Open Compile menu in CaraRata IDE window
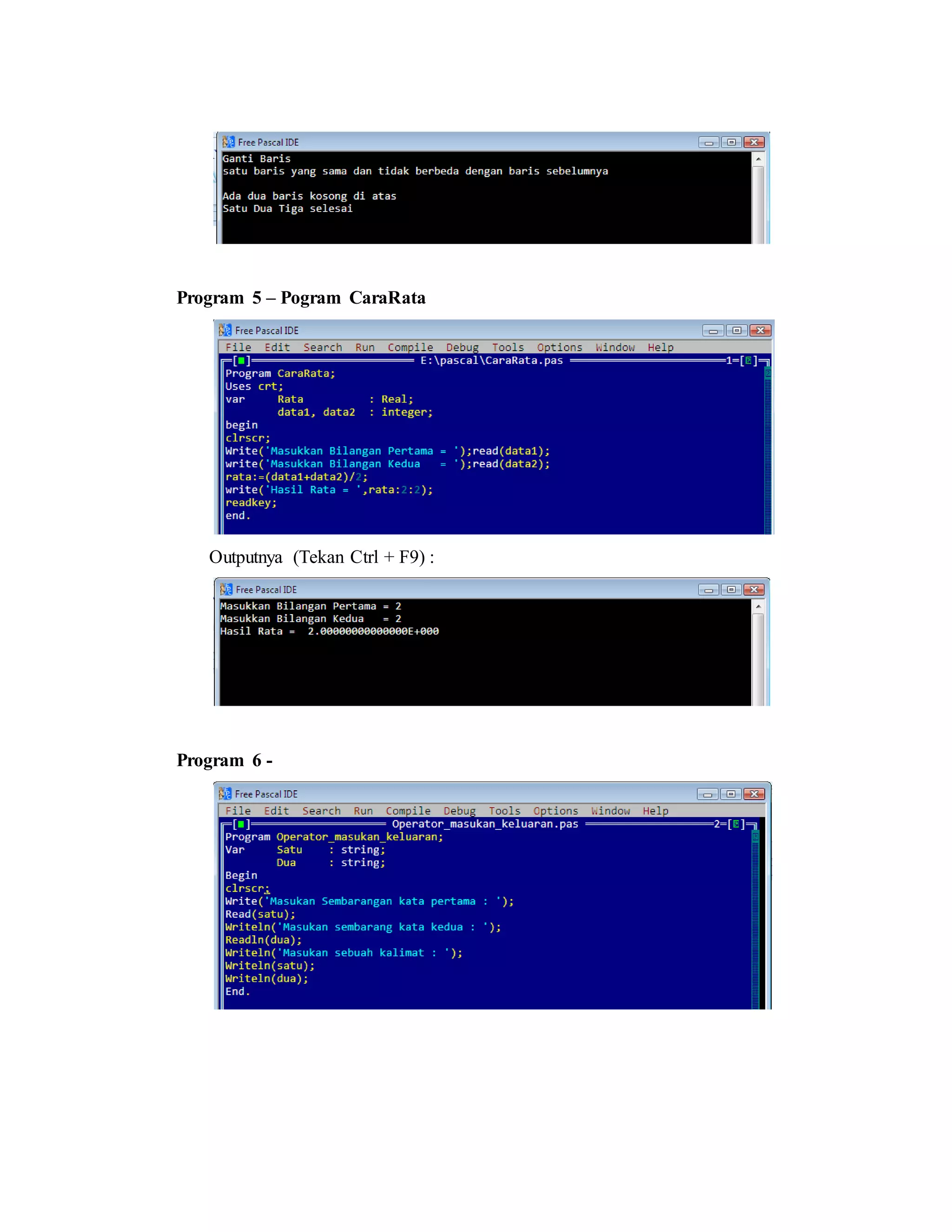This screenshot has width=952, height=1232. tap(410, 347)
